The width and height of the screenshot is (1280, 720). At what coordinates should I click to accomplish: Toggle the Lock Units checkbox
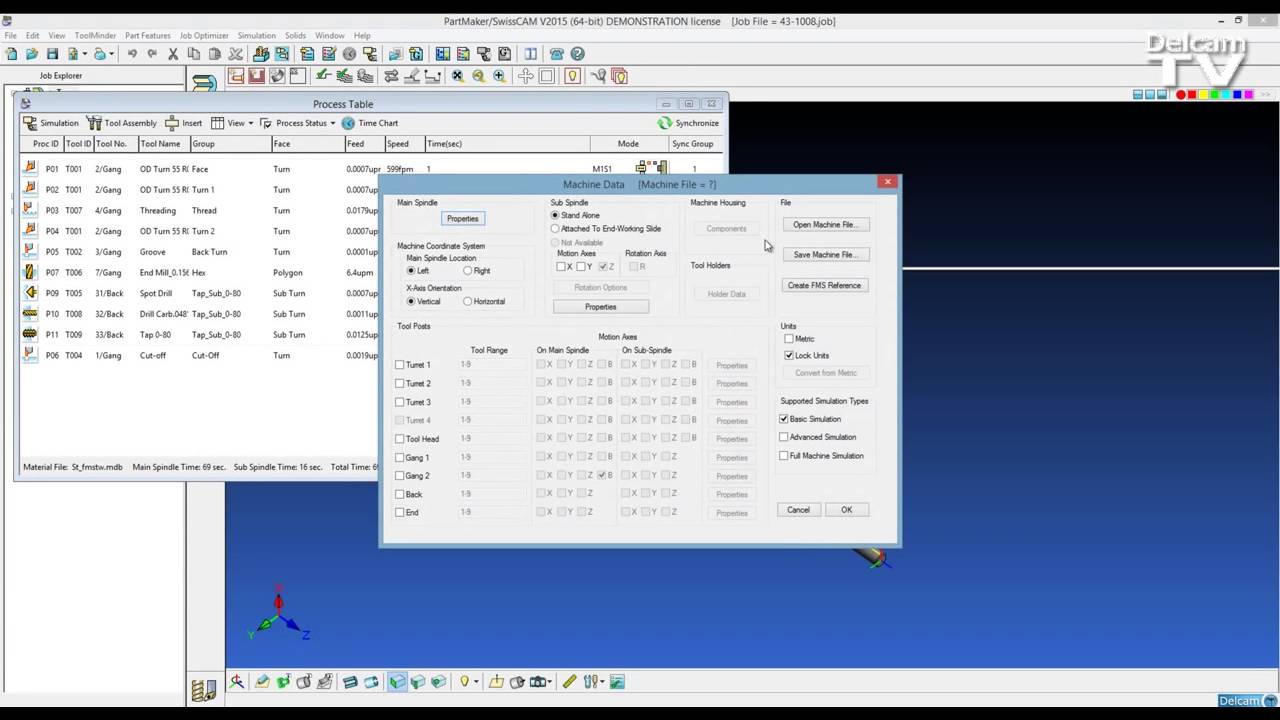click(807, 355)
